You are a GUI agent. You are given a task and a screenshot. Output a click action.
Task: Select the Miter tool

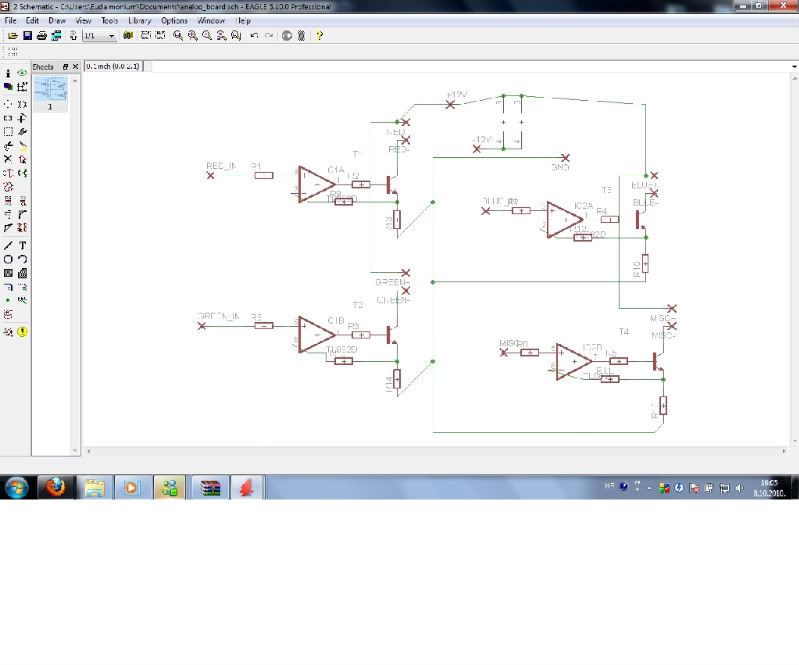[x=22, y=215]
